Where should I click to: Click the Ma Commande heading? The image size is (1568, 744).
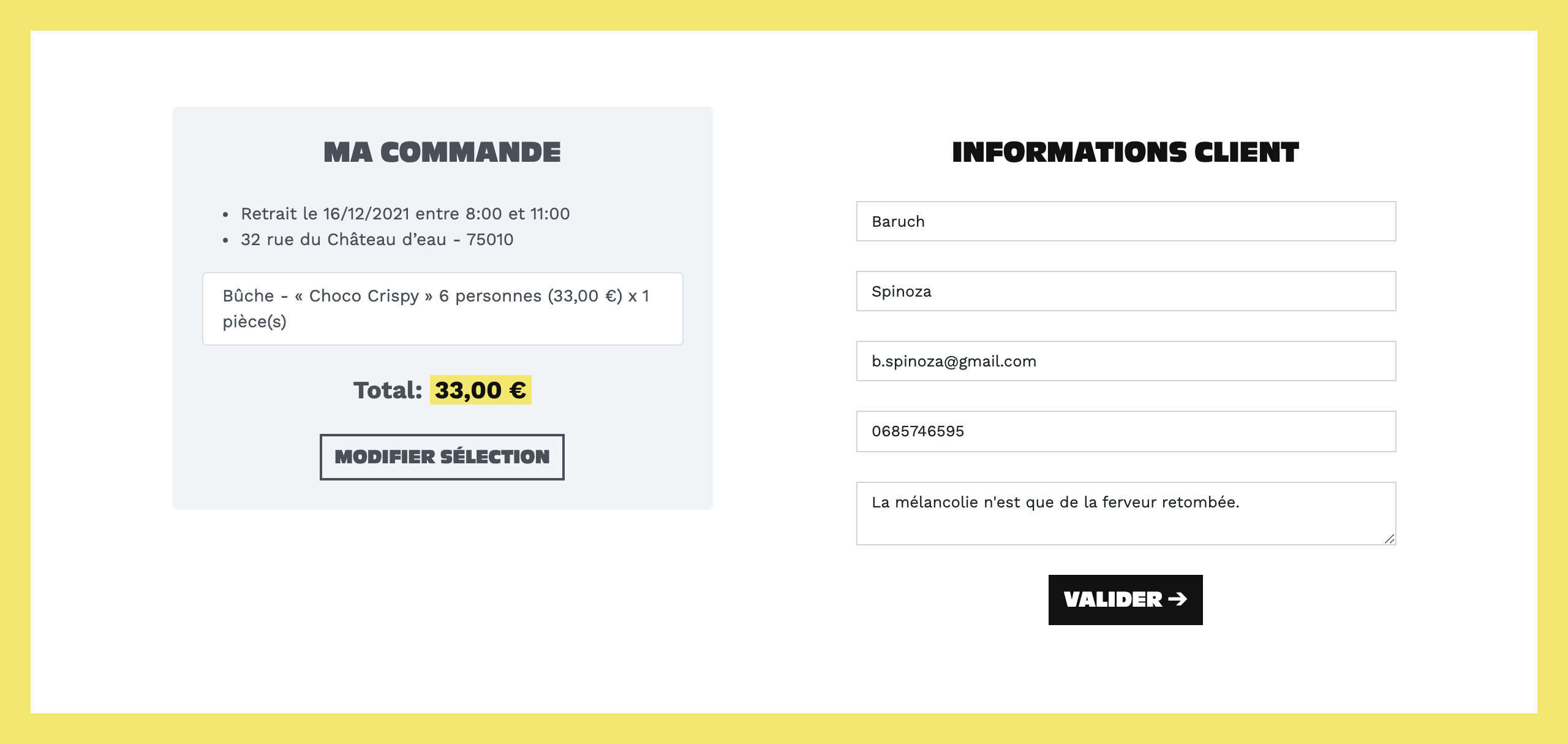coord(442,153)
